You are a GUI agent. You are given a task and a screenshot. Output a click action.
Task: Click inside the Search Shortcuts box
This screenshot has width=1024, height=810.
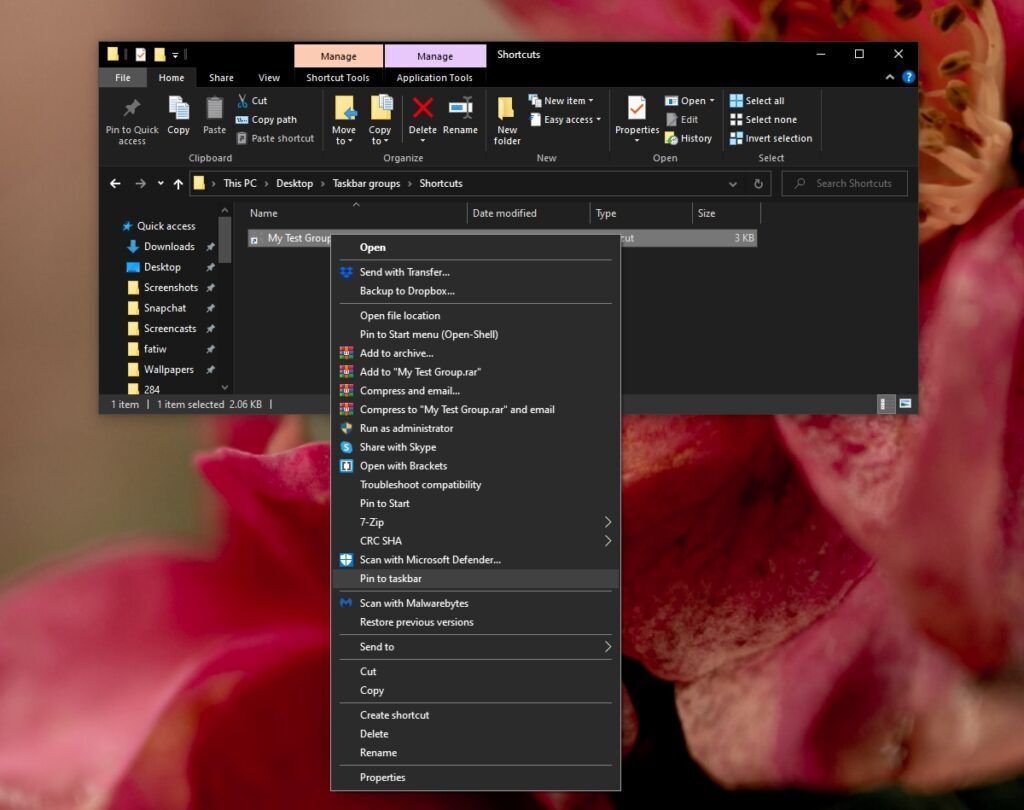pos(845,183)
